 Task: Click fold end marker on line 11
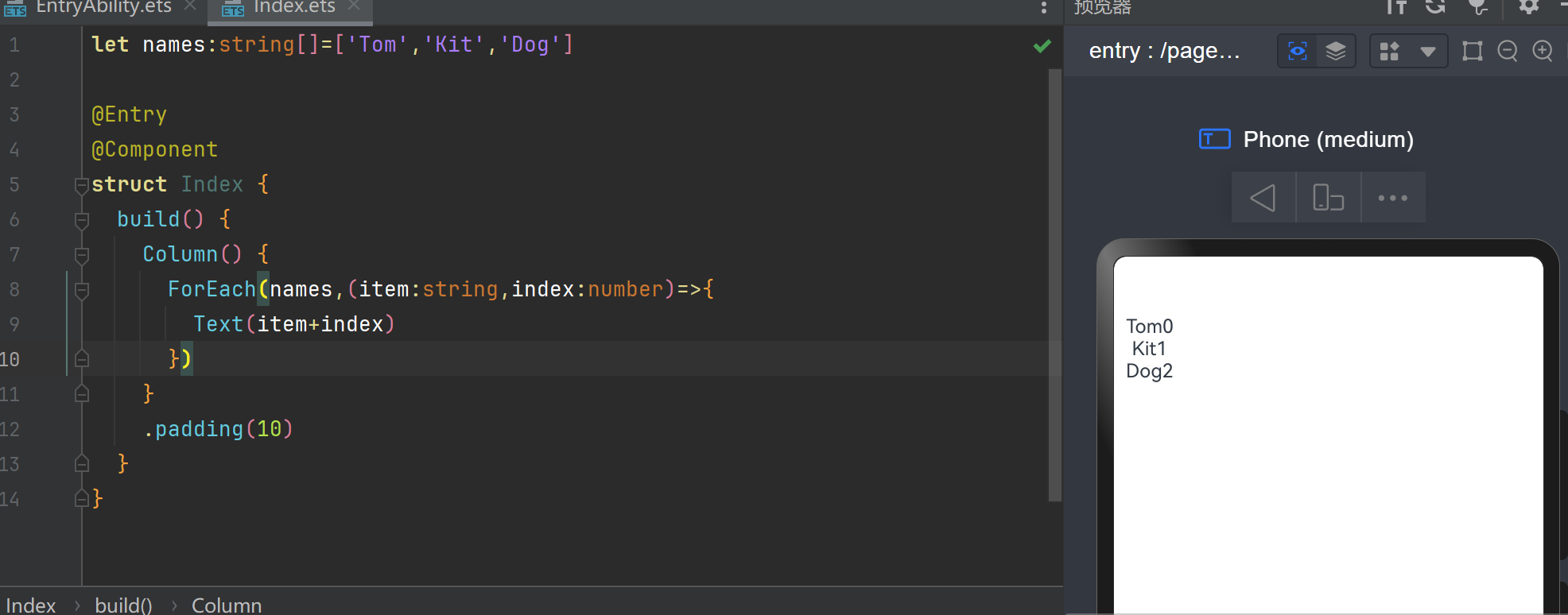tap(81, 394)
